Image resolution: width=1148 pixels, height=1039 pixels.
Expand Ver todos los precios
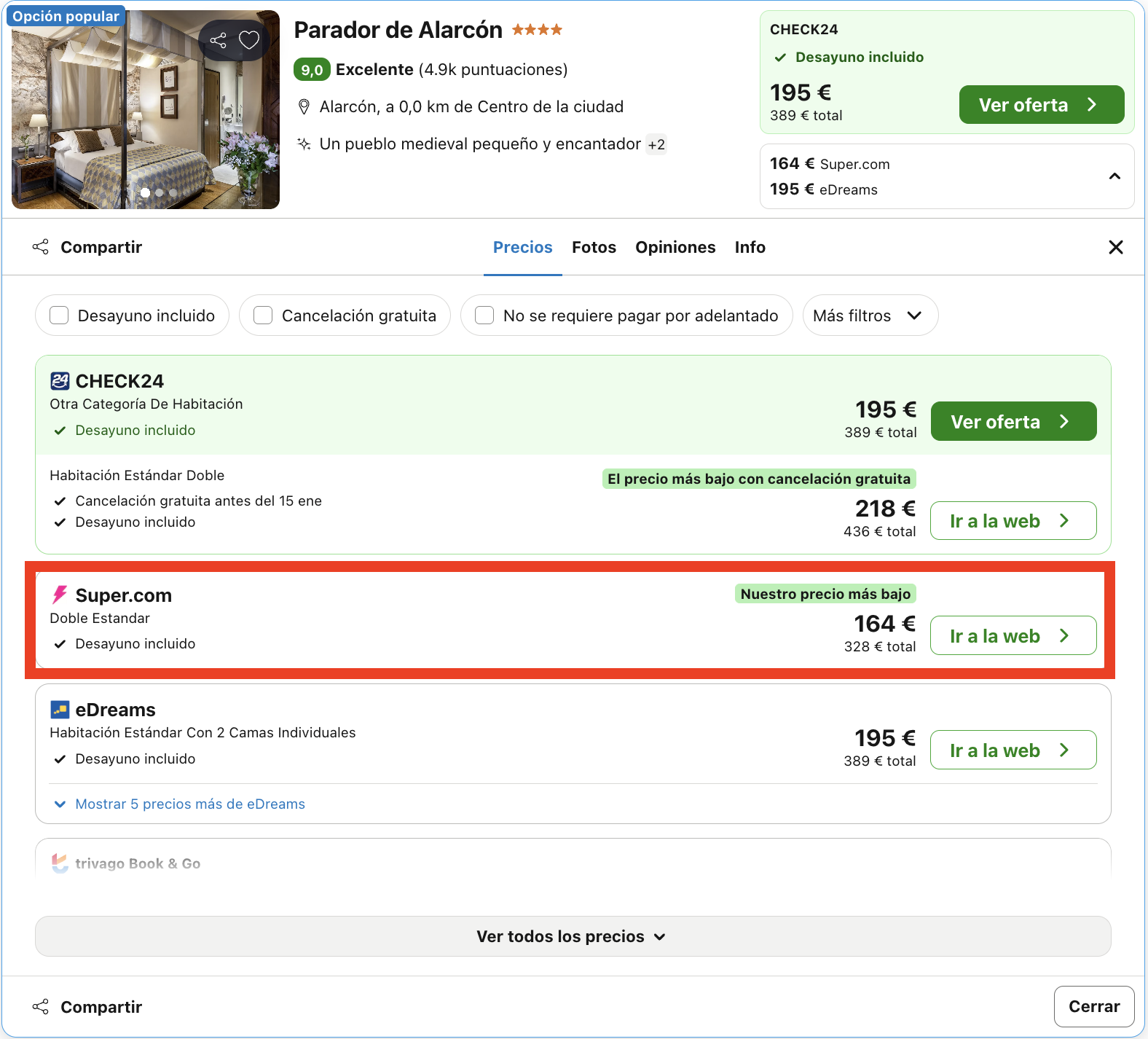point(573,936)
